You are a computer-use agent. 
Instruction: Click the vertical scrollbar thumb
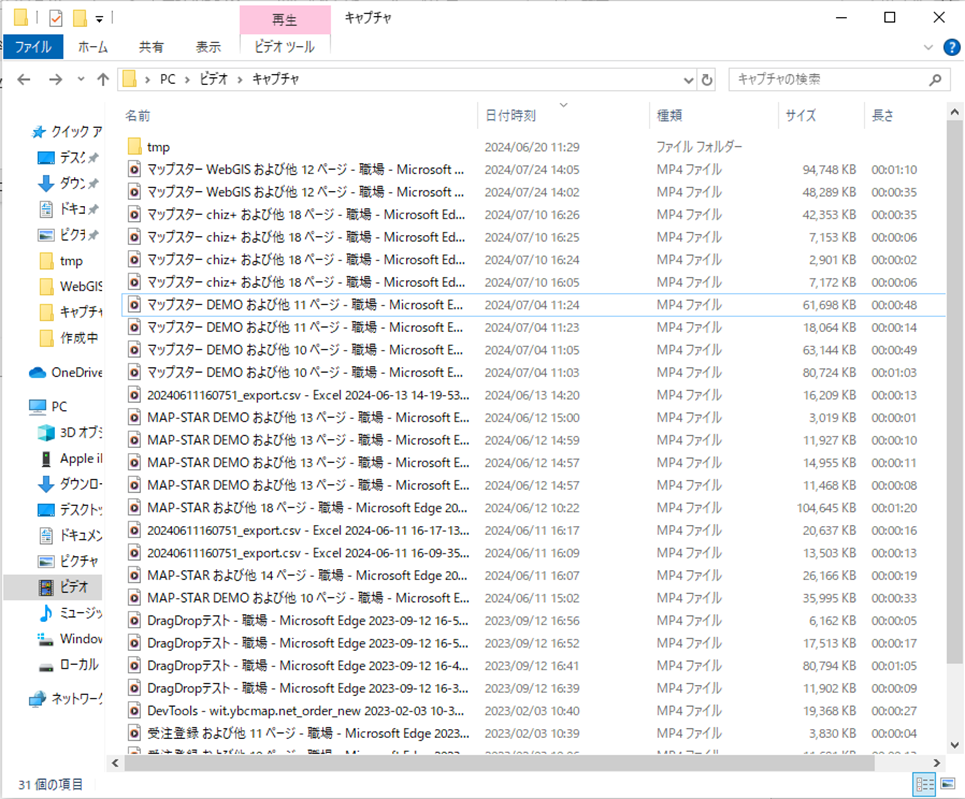tap(955, 391)
